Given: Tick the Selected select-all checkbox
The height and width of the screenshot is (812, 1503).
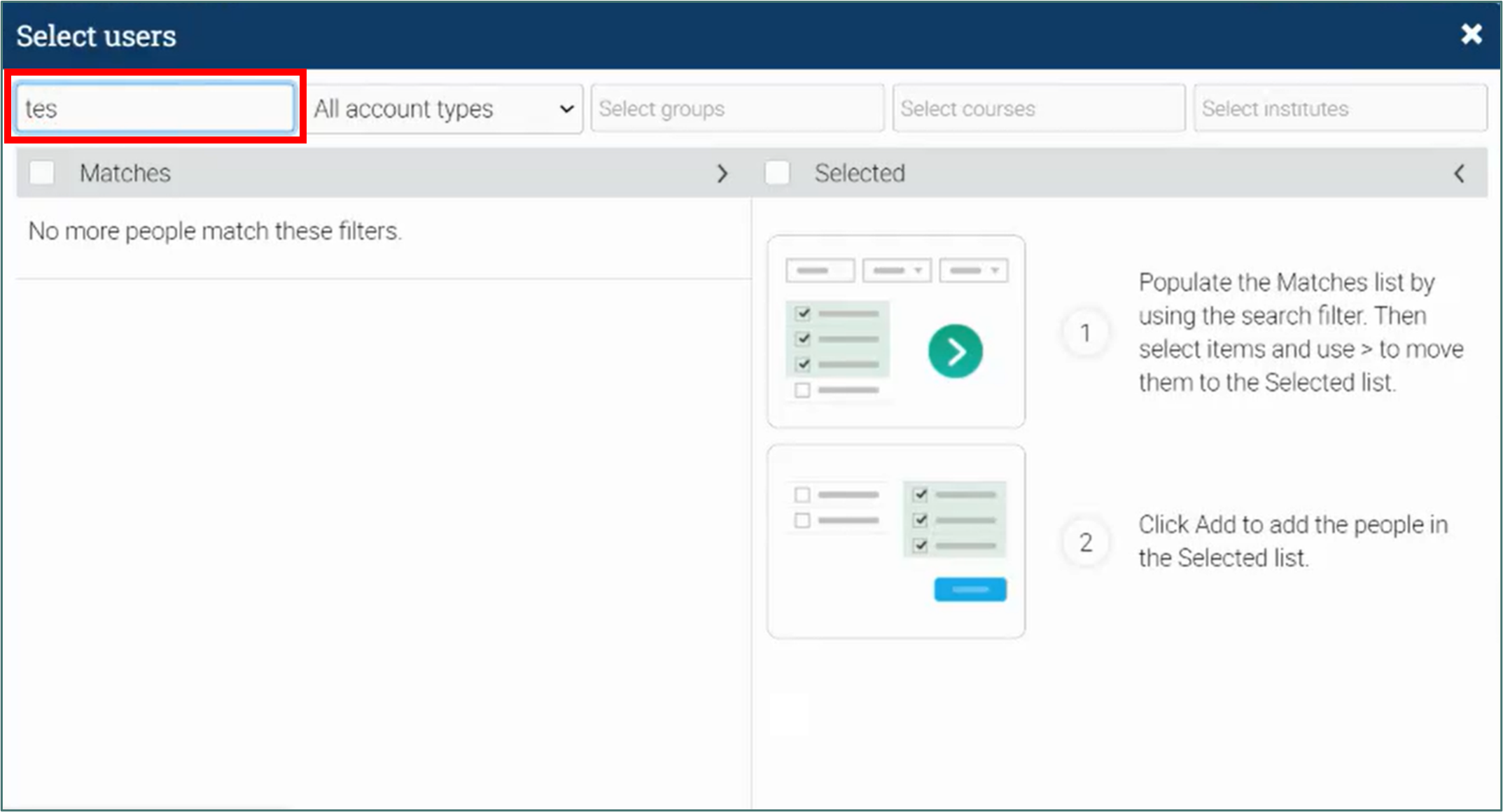Looking at the screenshot, I should pos(777,173).
